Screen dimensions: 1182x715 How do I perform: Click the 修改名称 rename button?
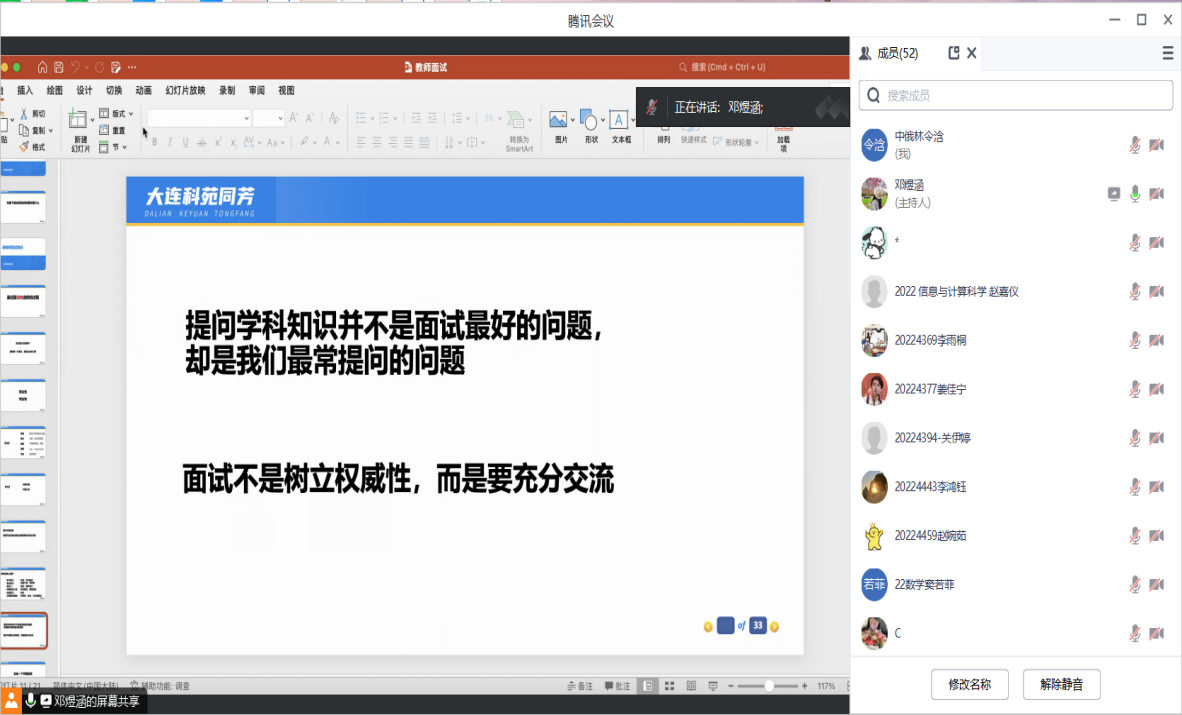(969, 684)
